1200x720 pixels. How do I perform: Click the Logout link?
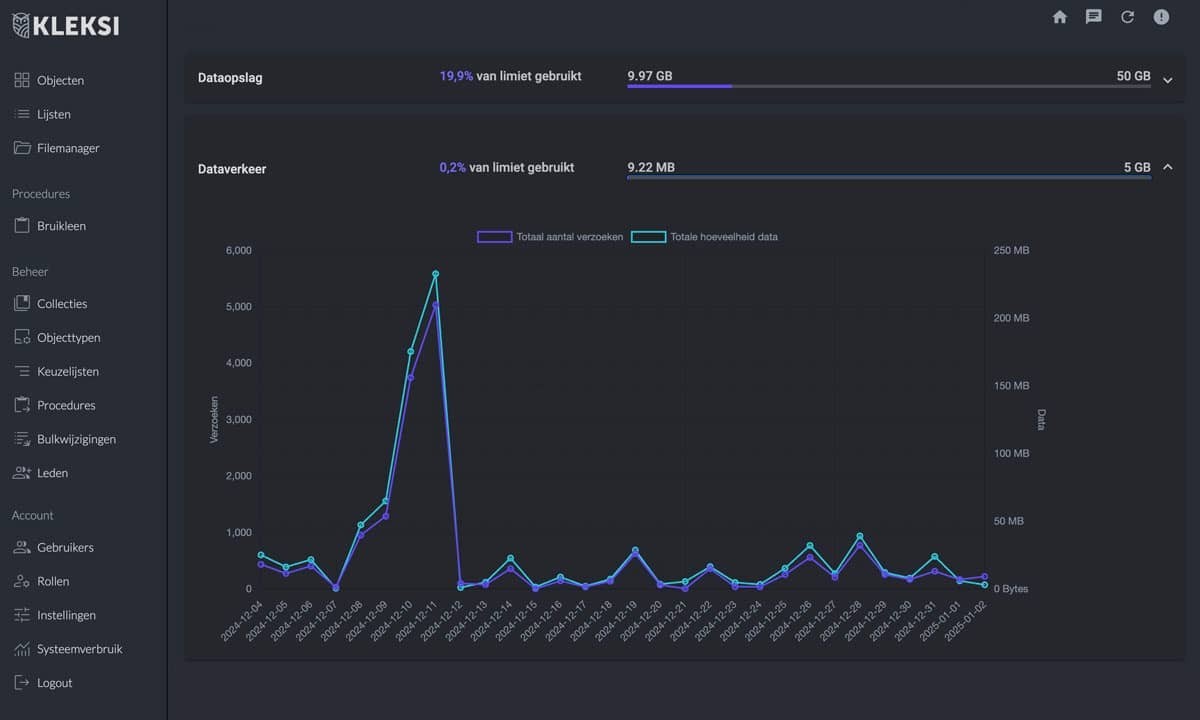(54, 683)
